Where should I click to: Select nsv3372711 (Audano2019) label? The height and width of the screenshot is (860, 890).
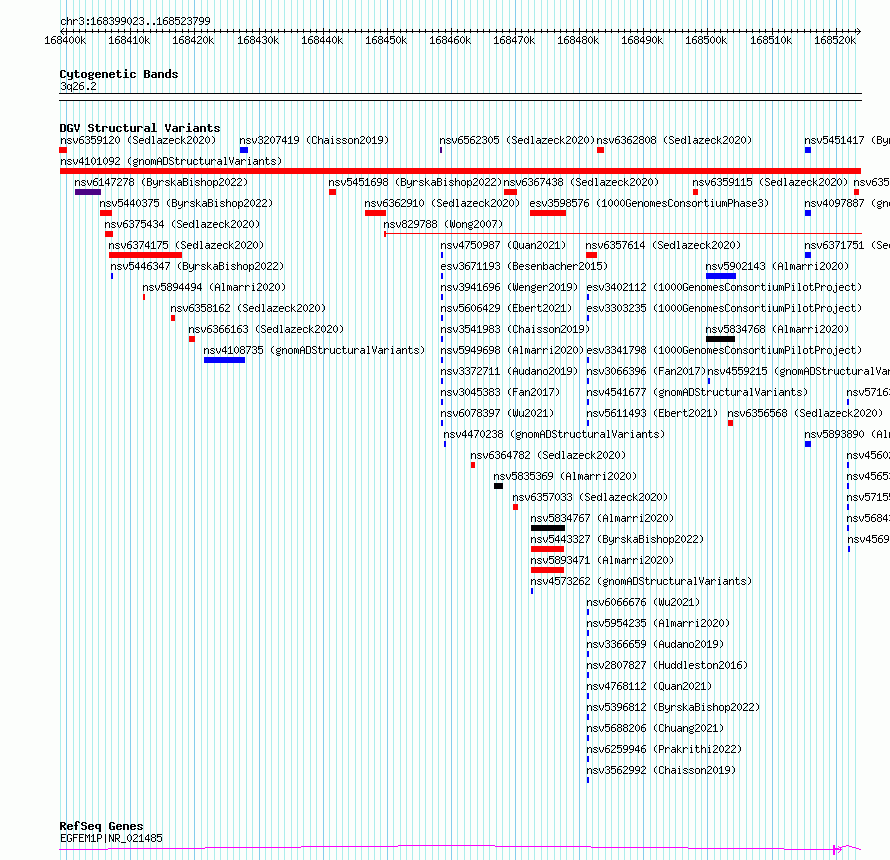tap(509, 371)
